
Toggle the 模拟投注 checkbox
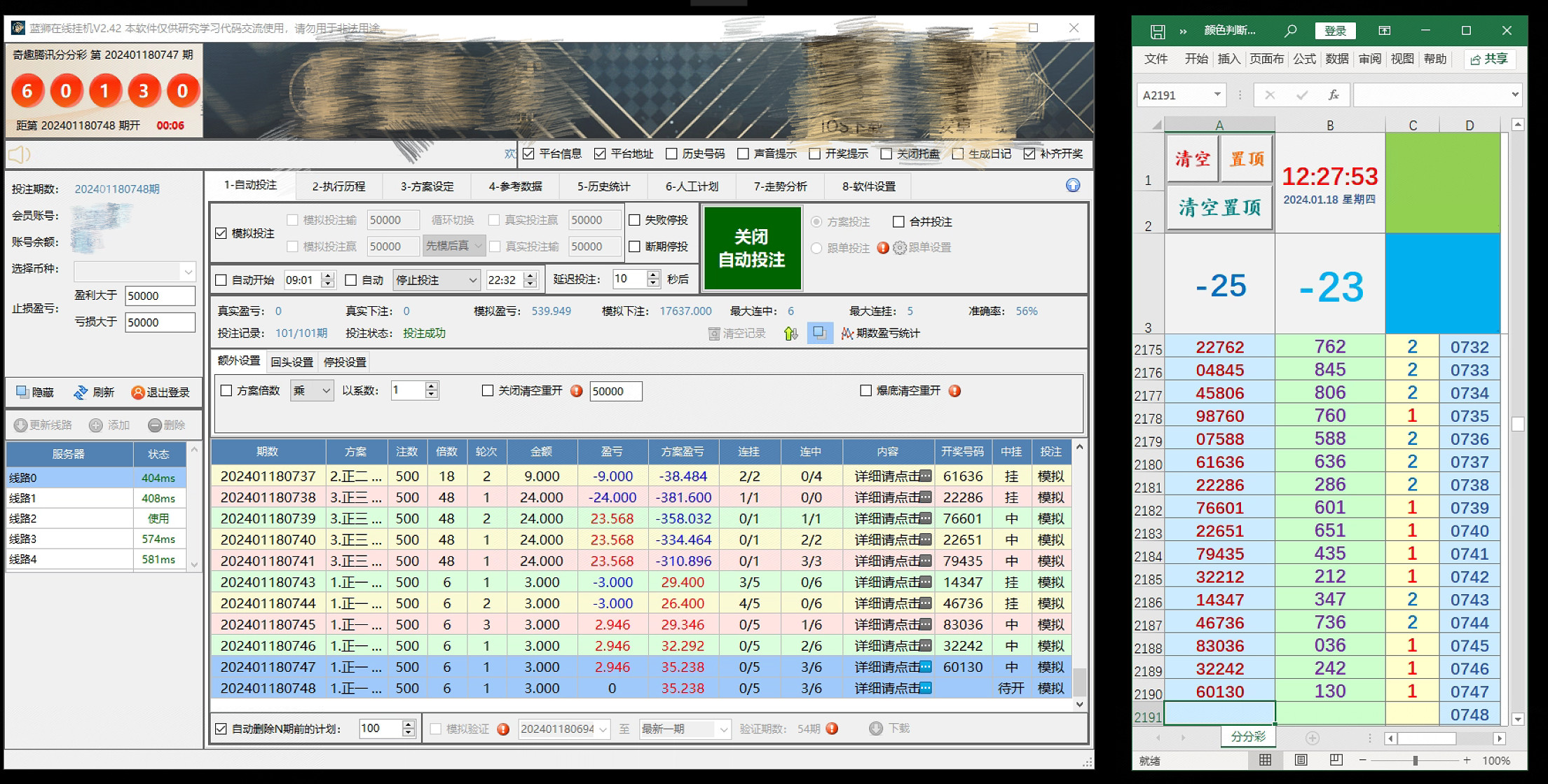(x=221, y=233)
